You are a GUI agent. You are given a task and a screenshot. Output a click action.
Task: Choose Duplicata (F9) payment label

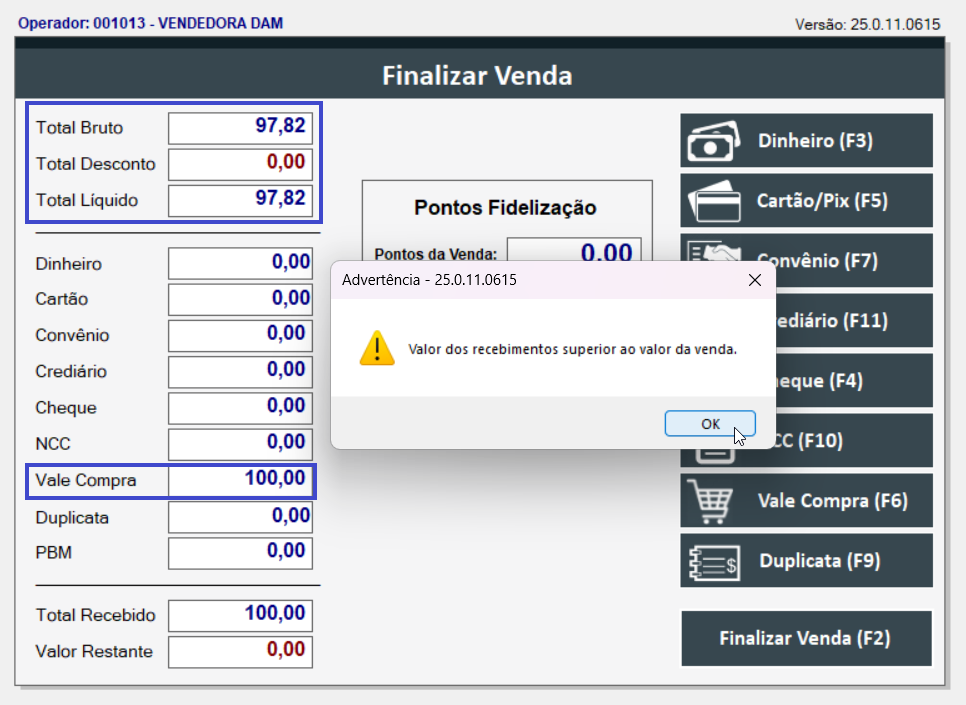(x=819, y=561)
